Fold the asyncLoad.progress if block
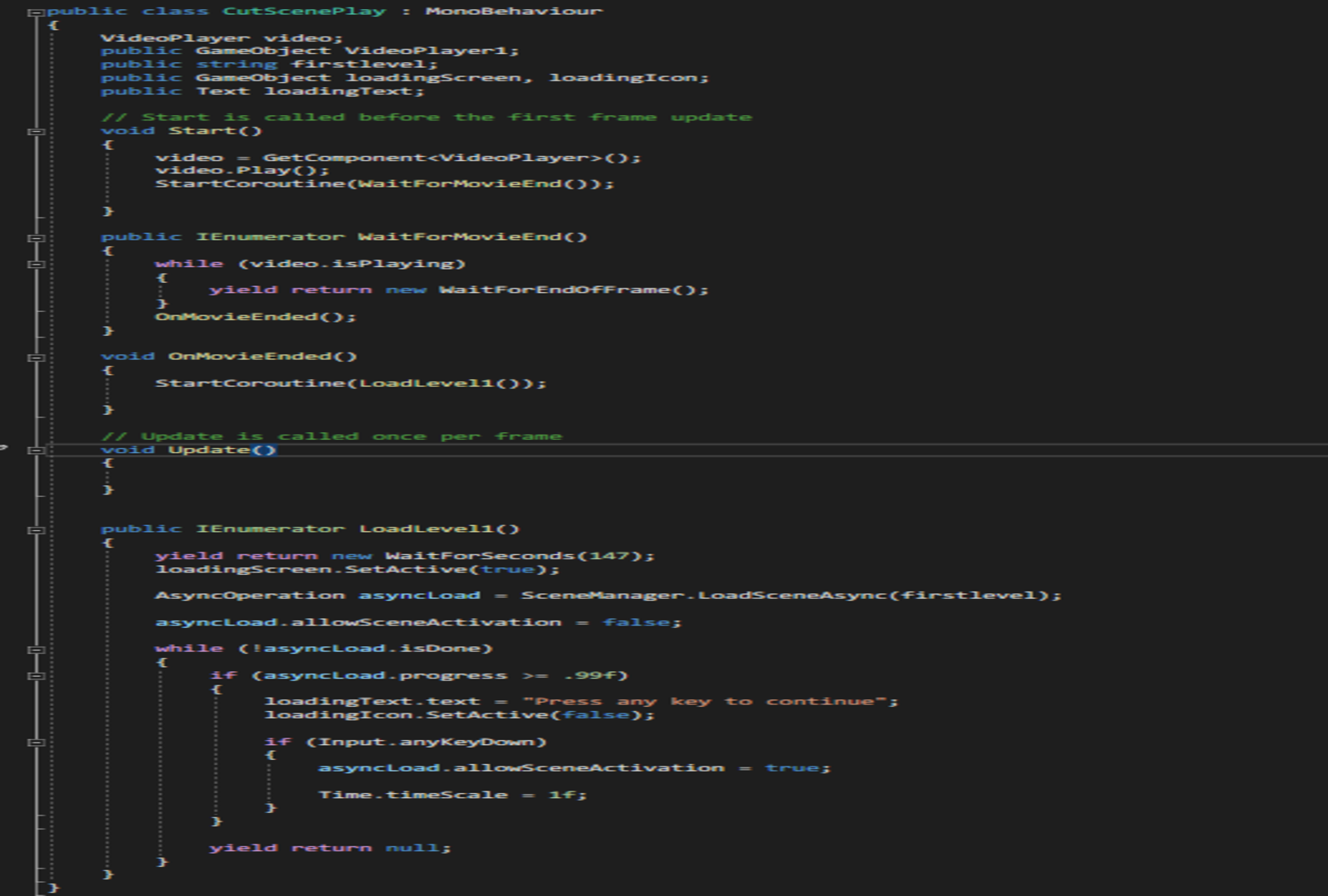The image size is (1328, 896). click(x=36, y=675)
